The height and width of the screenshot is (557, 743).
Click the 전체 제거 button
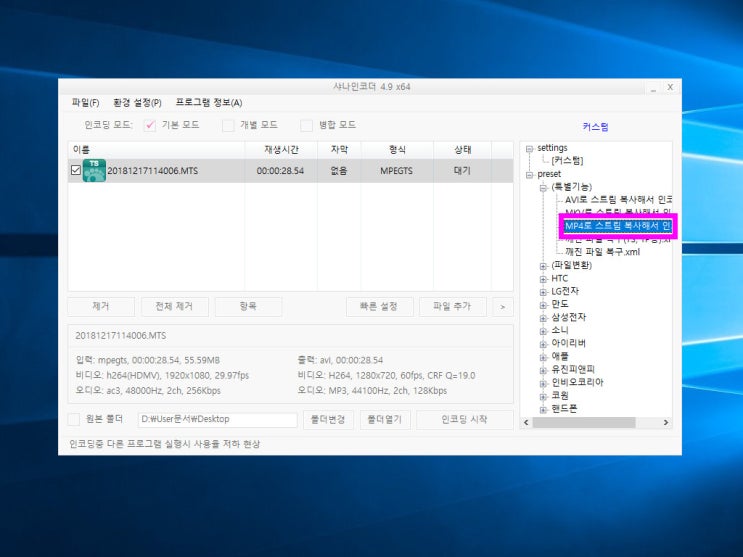(174, 306)
